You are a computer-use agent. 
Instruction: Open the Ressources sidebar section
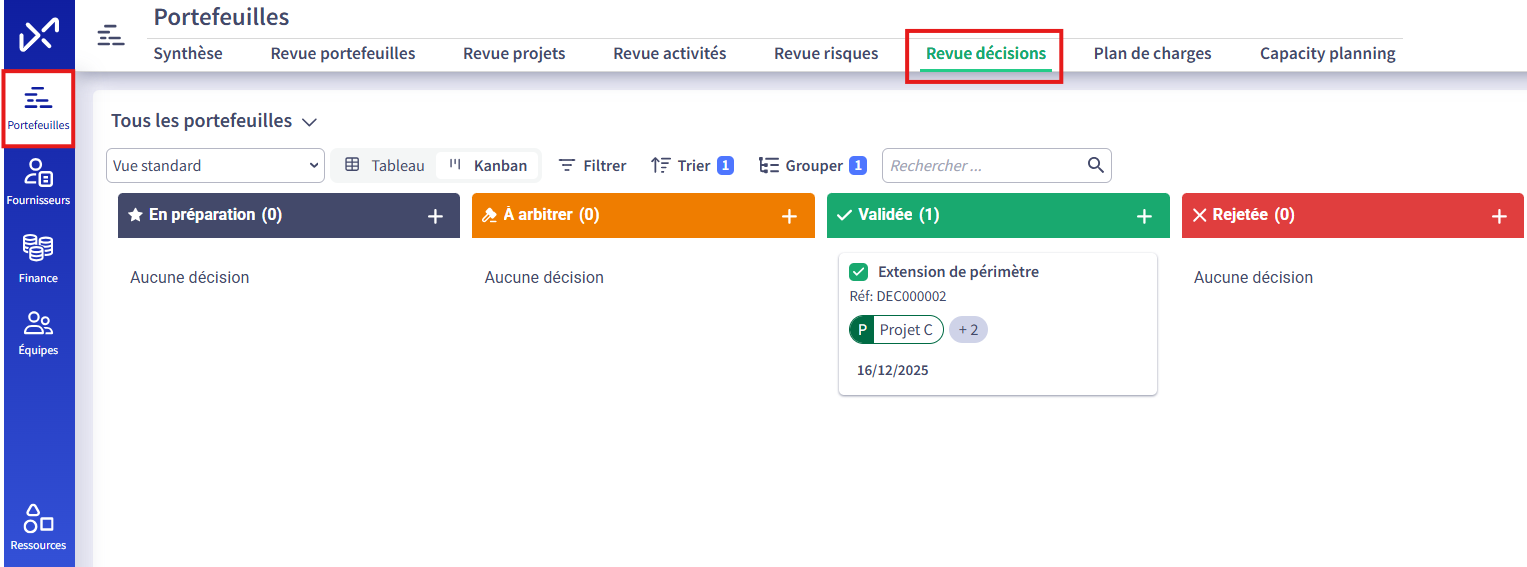tap(38, 527)
